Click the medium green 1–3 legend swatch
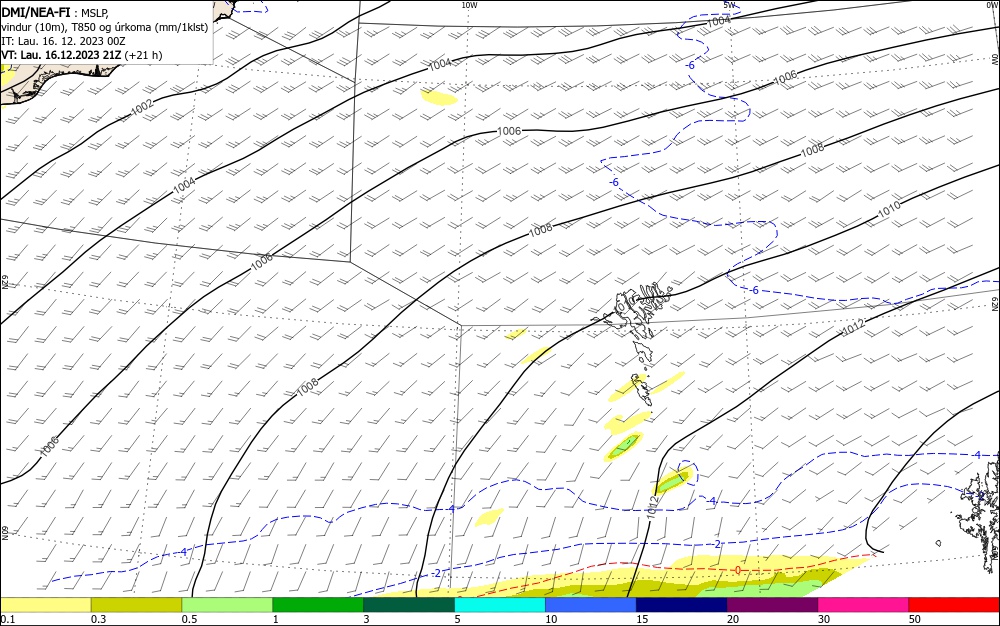This screenshot has width=1000, height=626. (x=318, y=605)
